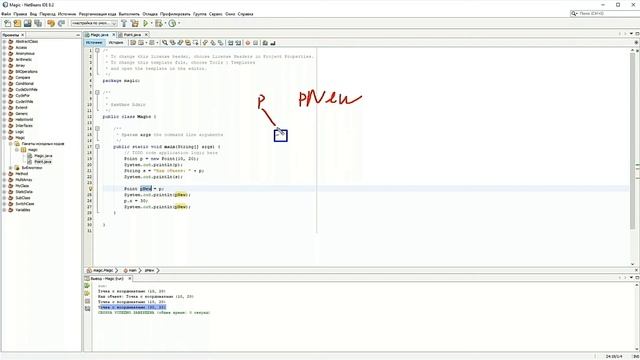Viewport: 640px width, 360px height.
Task: Minimize the Projects panel
Action: tap(78, 35)
